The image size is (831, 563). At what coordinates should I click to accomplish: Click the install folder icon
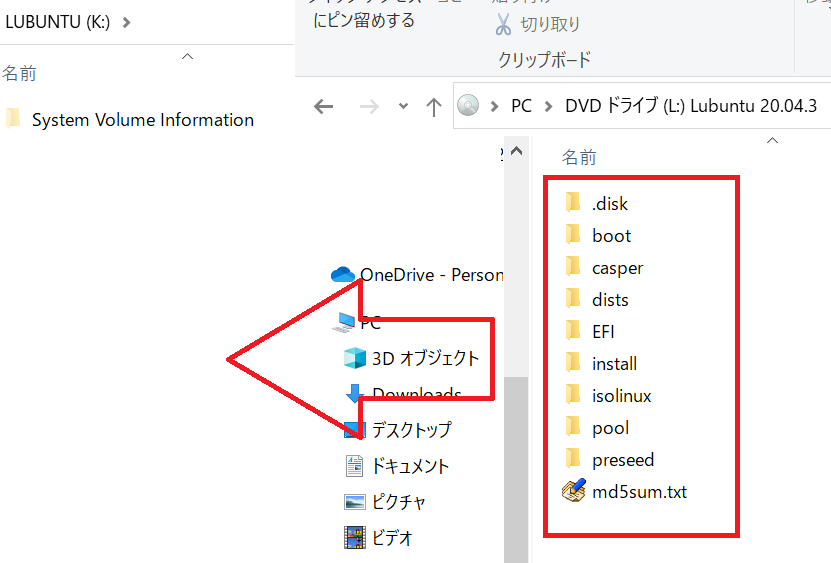coord(573,362)
